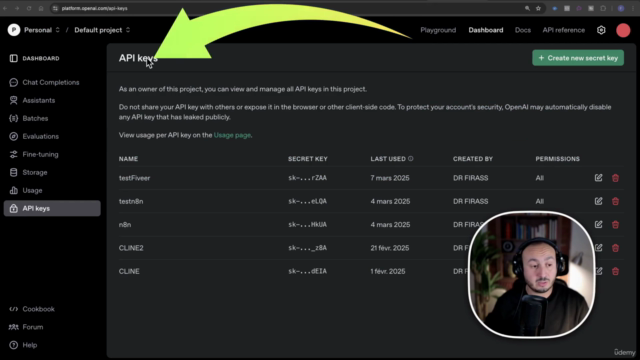The height and width of the screenshot is (360, 640).
Task: Edit the n8n key
Action: pyautogui.click(x=598, y=224)
